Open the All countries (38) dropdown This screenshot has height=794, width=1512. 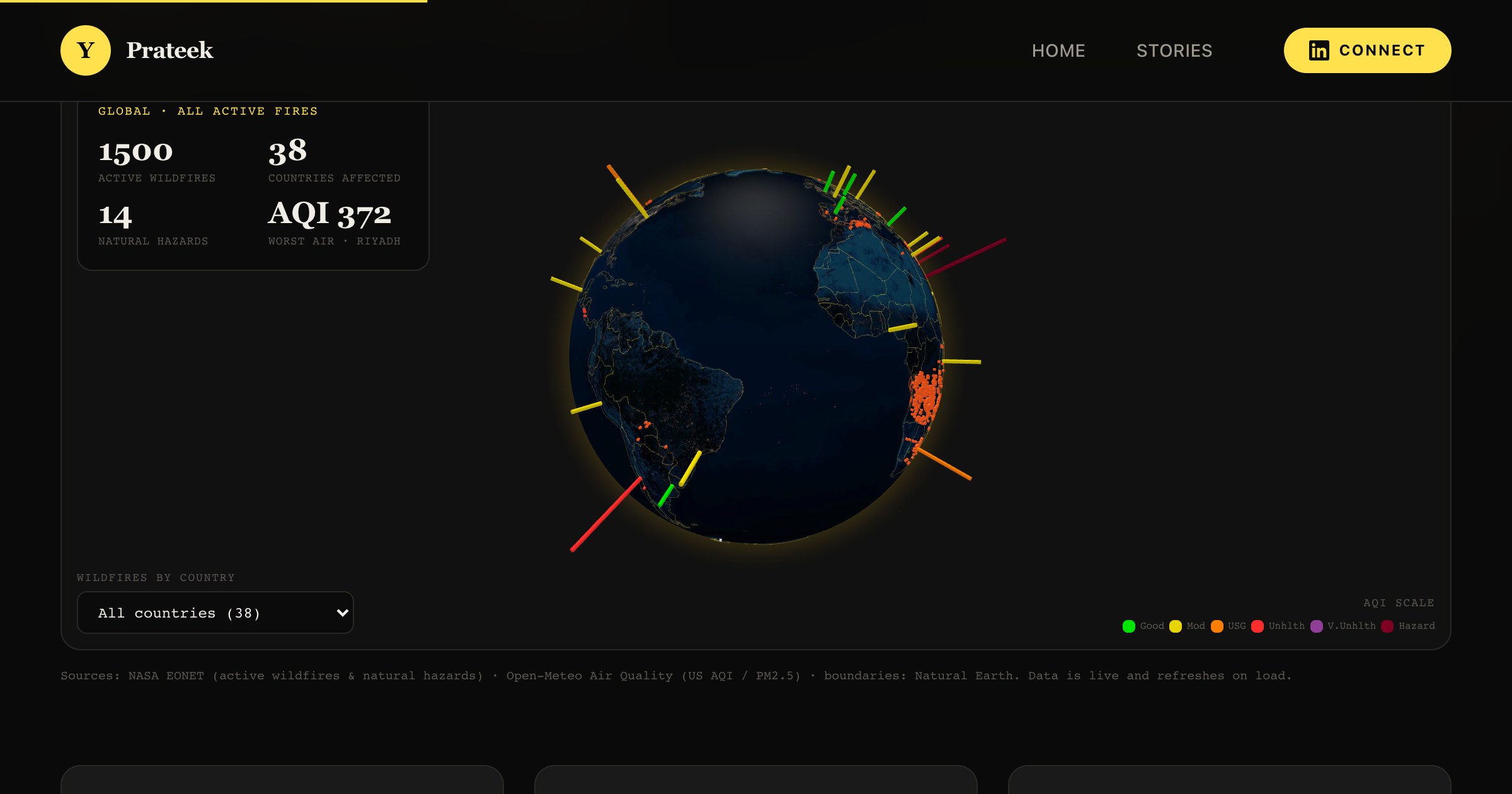[x=215, y=613]
